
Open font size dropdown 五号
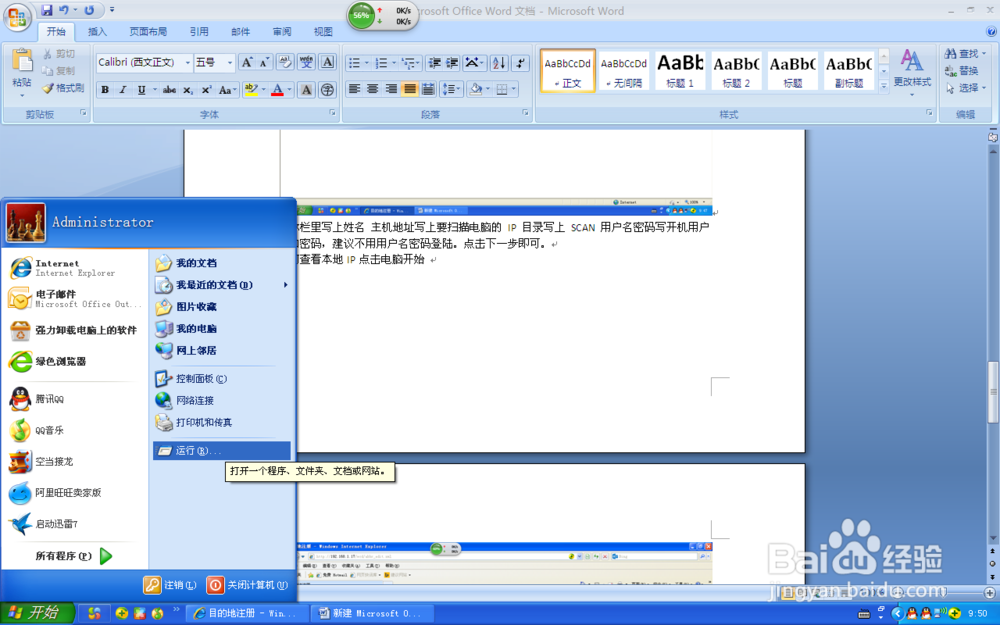point(230,62)
